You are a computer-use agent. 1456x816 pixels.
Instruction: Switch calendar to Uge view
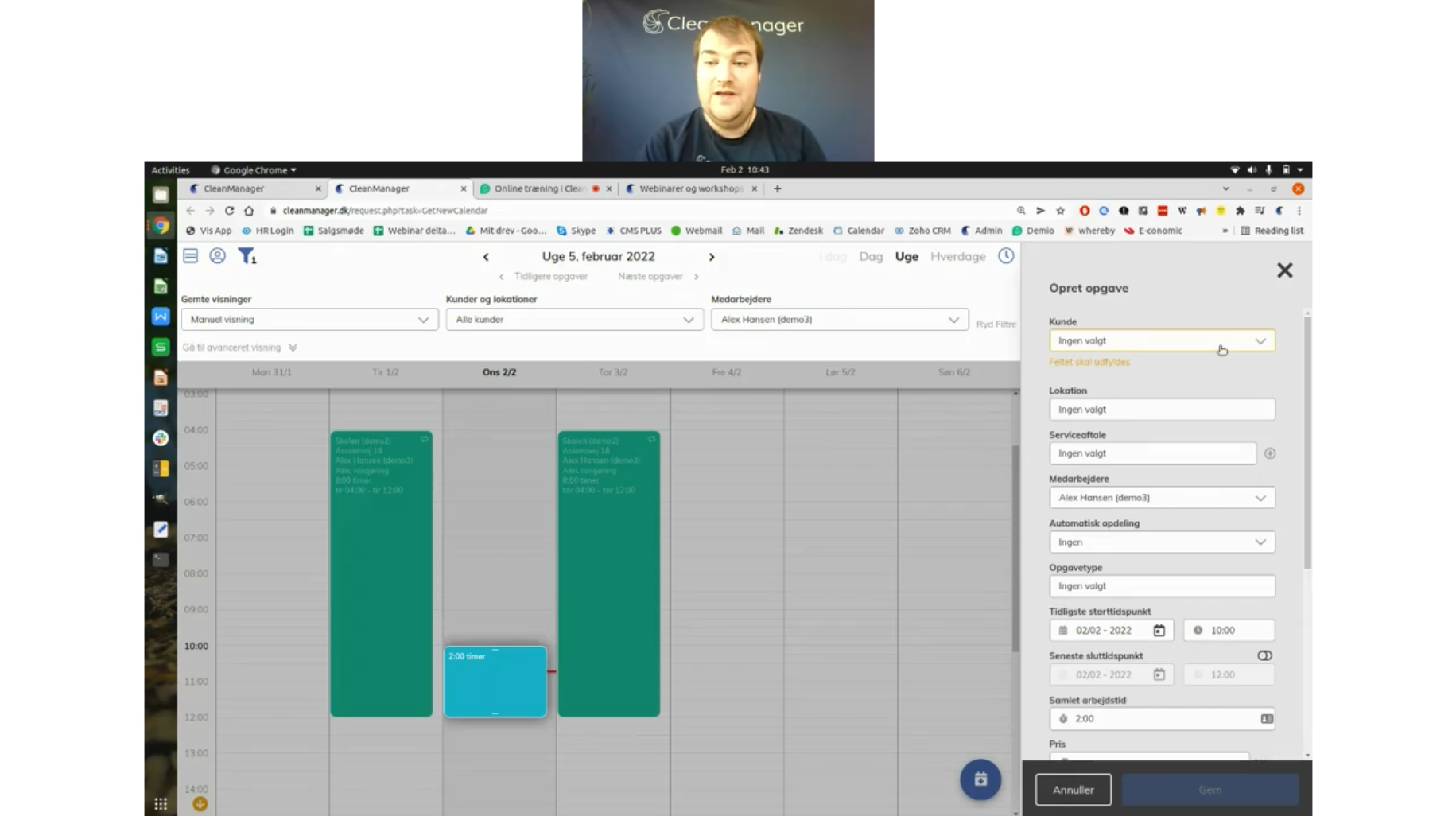(x=907, y=257)
